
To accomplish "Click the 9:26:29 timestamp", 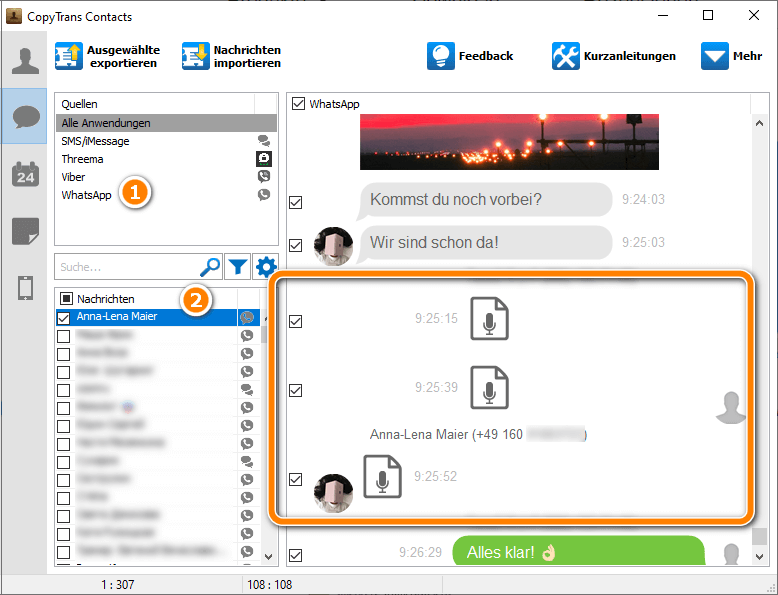I will [x=420, y=552].
